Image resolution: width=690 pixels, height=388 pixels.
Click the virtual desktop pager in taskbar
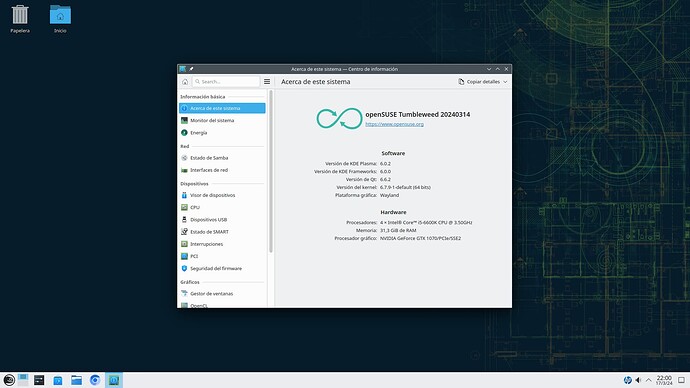[x=23, y=380]
